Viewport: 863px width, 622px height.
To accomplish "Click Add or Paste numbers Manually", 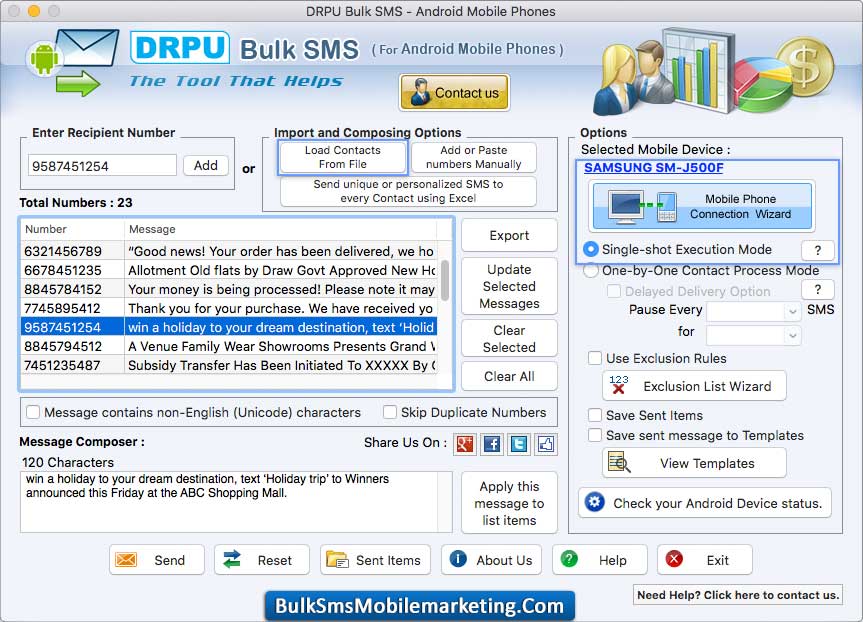I will [x=473, y=157].
